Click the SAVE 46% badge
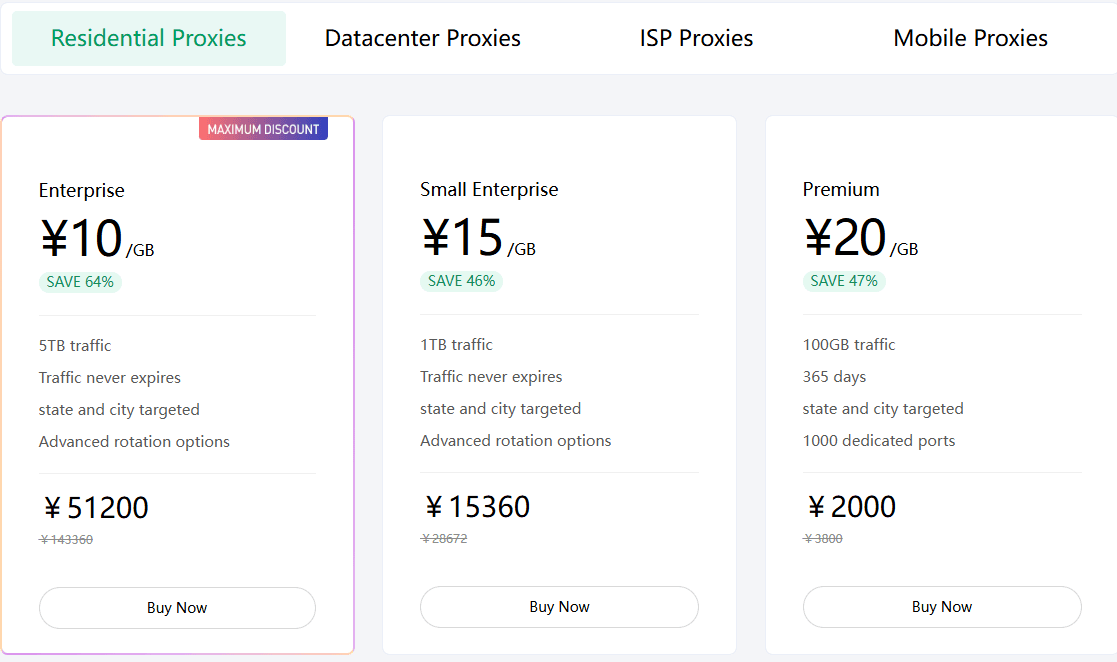The height and width of the screenshot is (662, 1117). (x=461, y=281)
